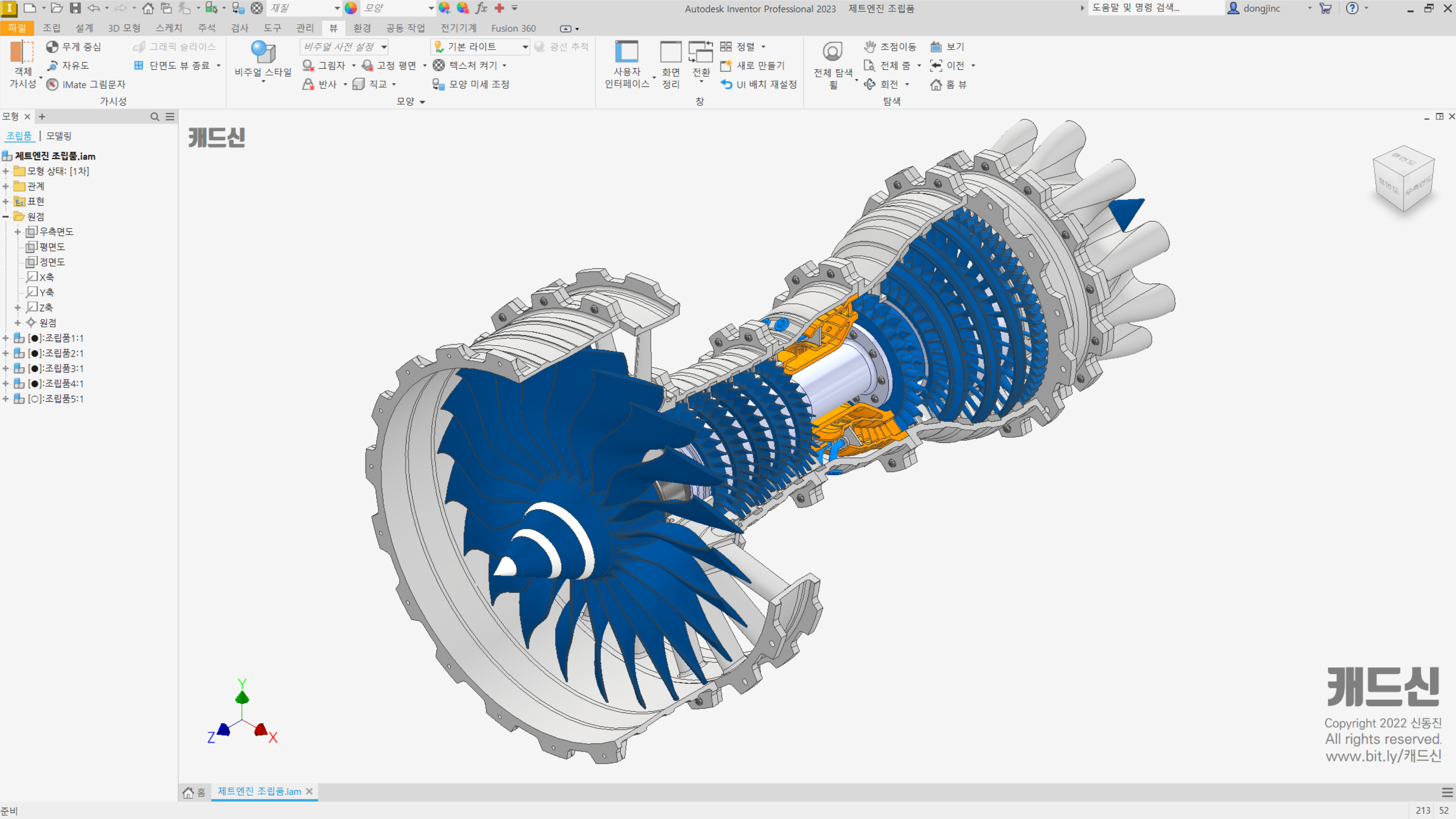Switch to the 환경 ribbon tab
The image size is (1456, 819).
point(362,28)
